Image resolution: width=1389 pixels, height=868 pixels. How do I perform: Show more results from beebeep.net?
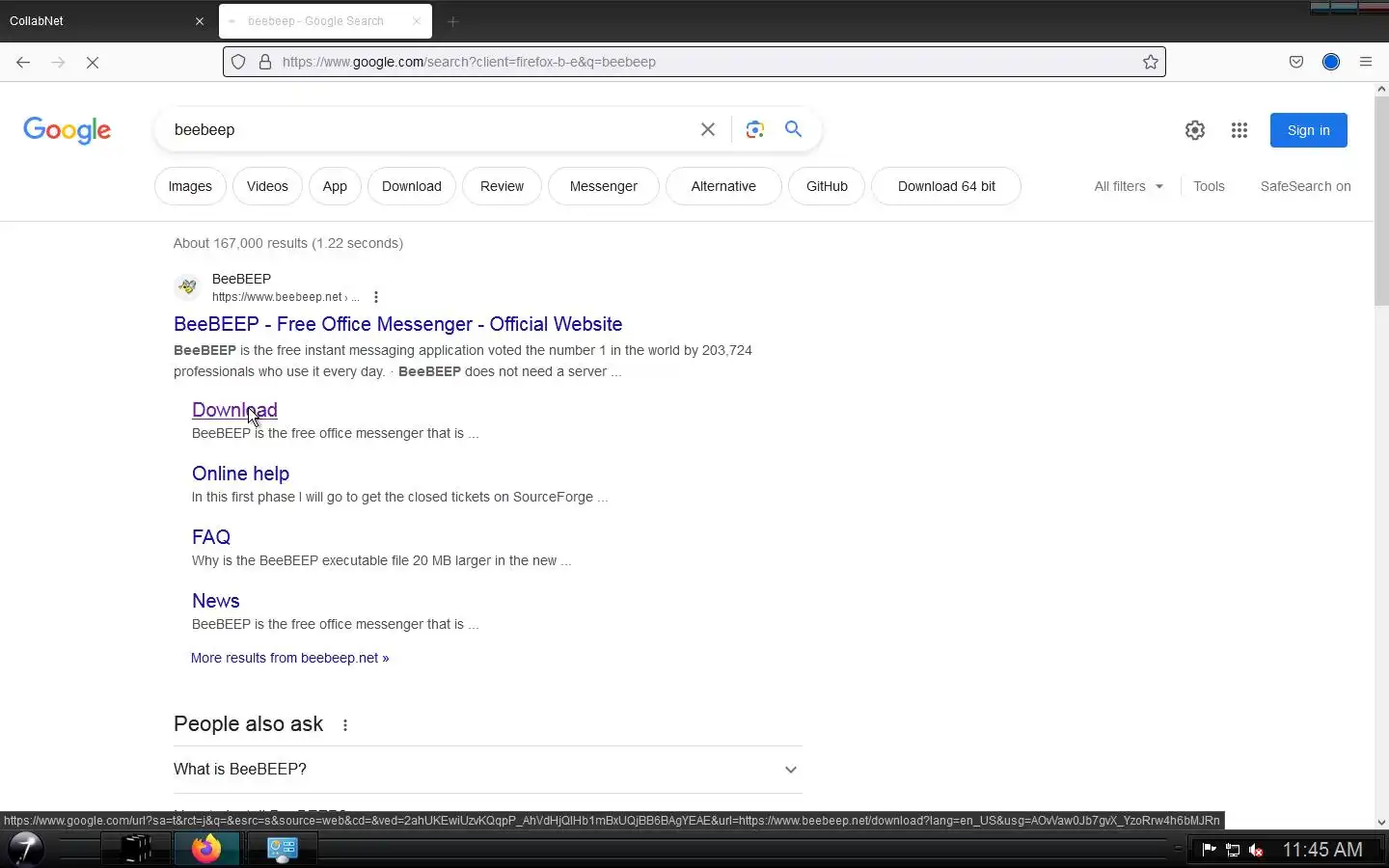click(x=289, y=658)
